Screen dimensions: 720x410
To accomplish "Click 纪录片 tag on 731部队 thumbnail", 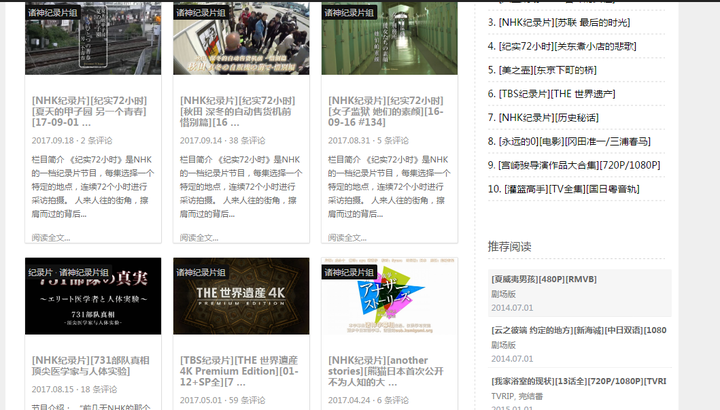I will click(x=40, y=272).
